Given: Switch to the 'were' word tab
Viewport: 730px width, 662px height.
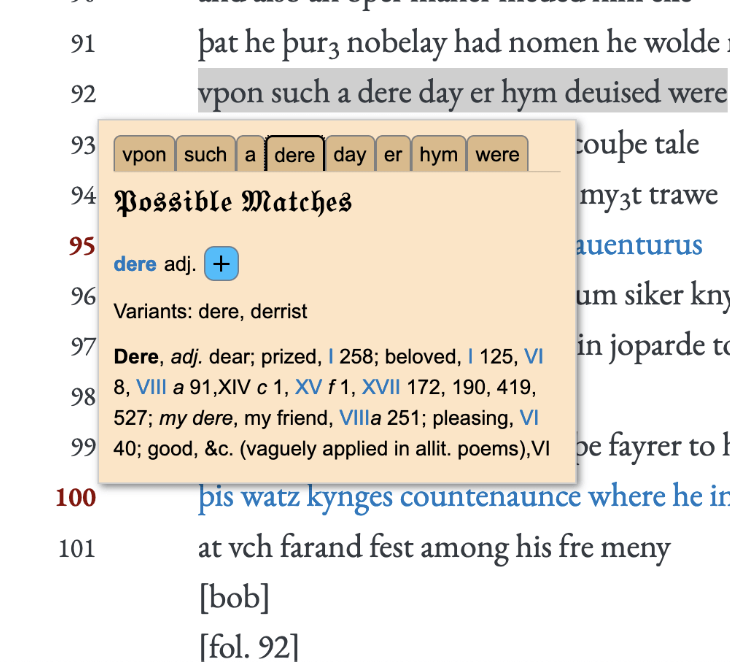Looking at the screenshot, I should (x=497, y=155).
